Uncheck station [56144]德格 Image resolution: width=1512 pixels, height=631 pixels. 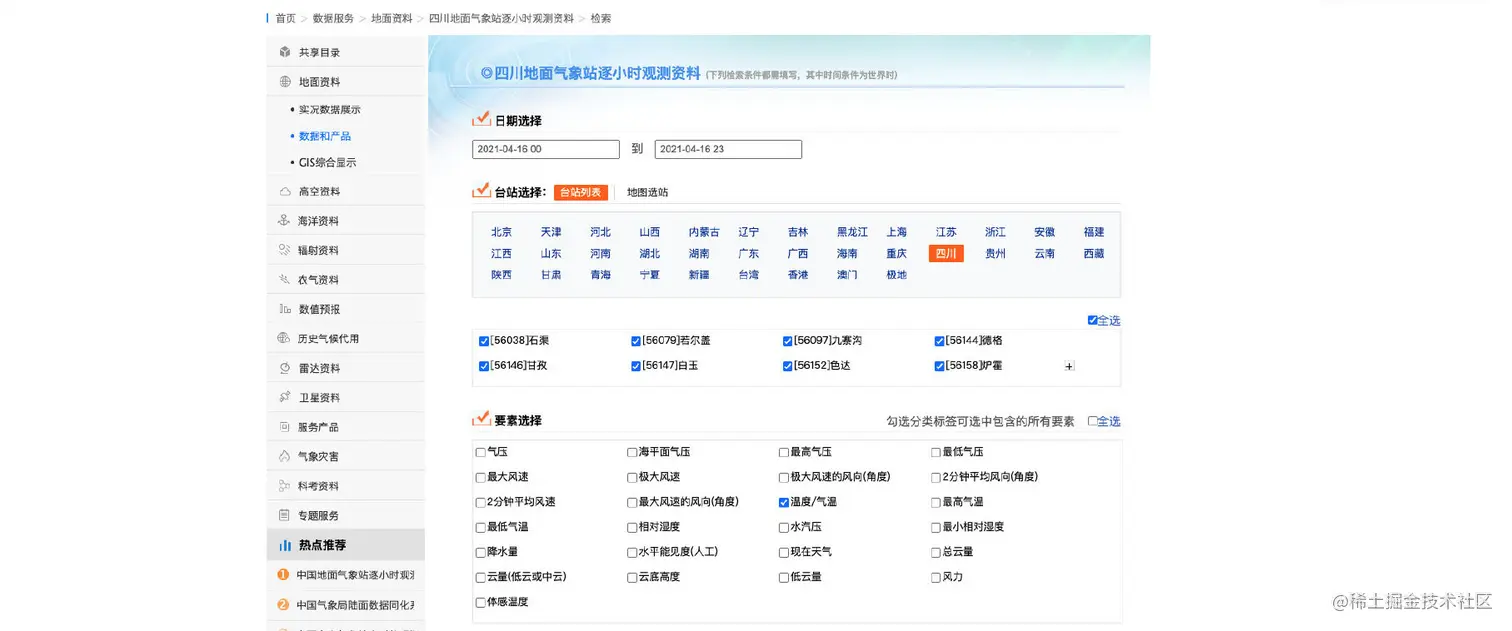click(x=940, y=341)
